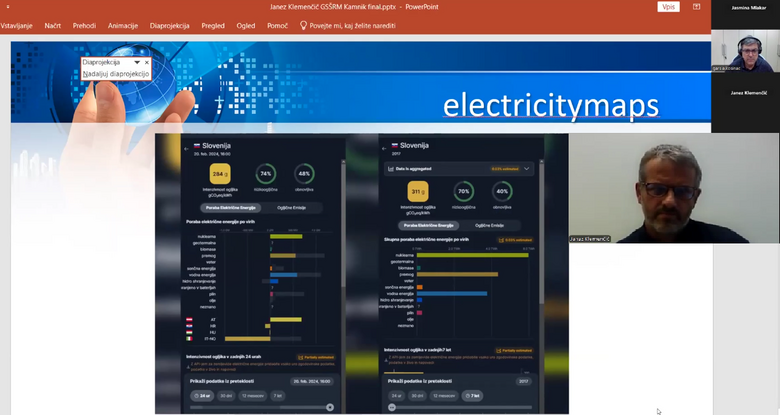Click back arrow beside left Slovenija title
This screenshot has width=780, height=415.
184,147
